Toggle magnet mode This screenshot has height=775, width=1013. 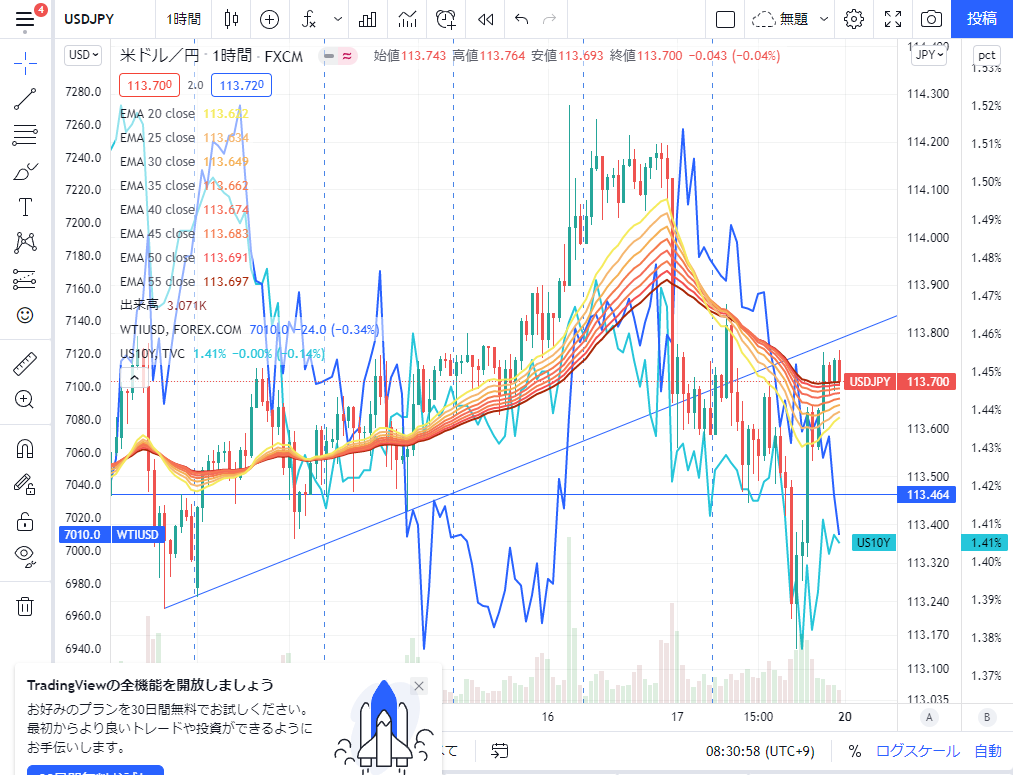click(25, 448)
